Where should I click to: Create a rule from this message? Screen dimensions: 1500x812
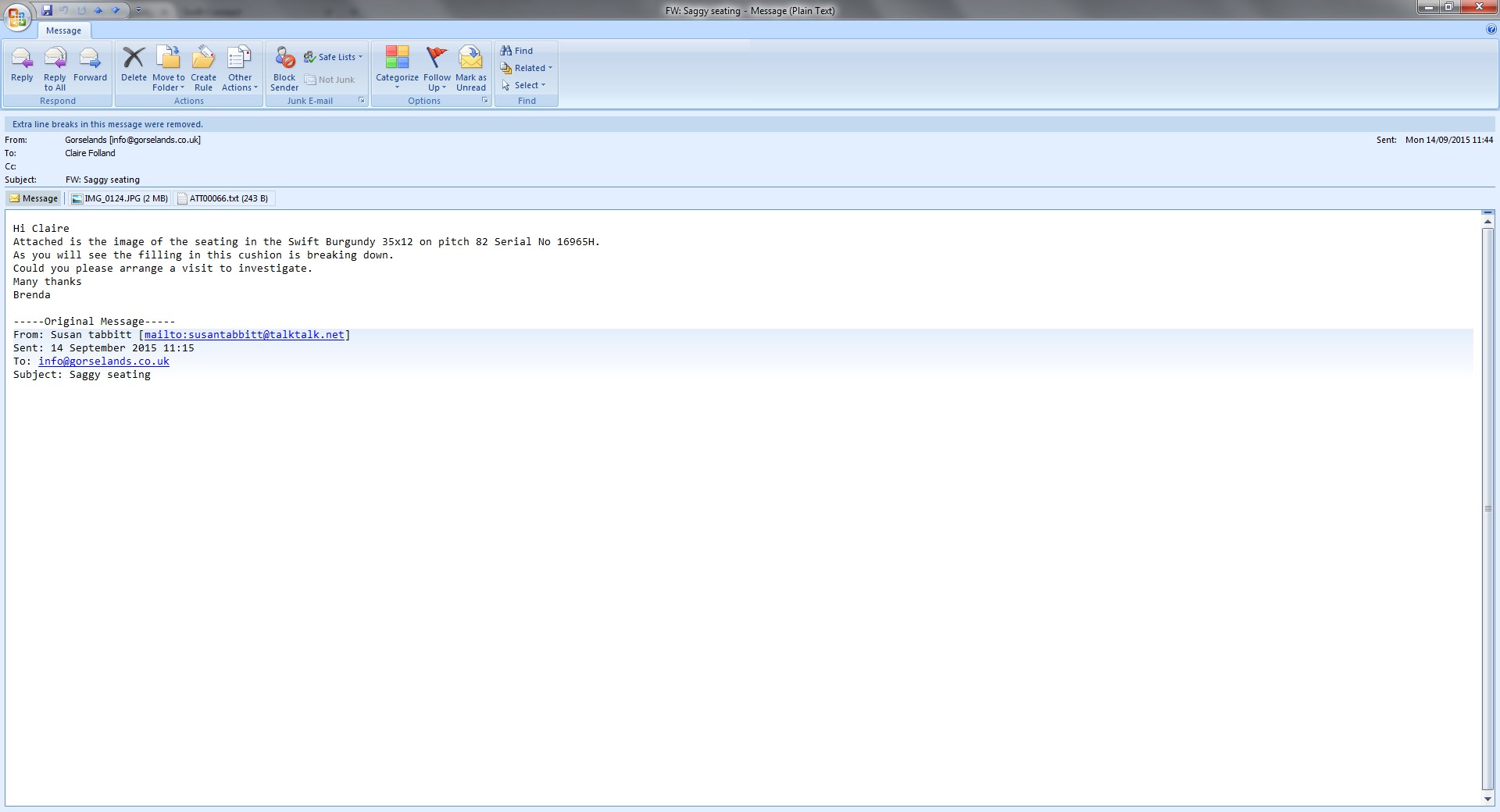[x=203, y=69]
